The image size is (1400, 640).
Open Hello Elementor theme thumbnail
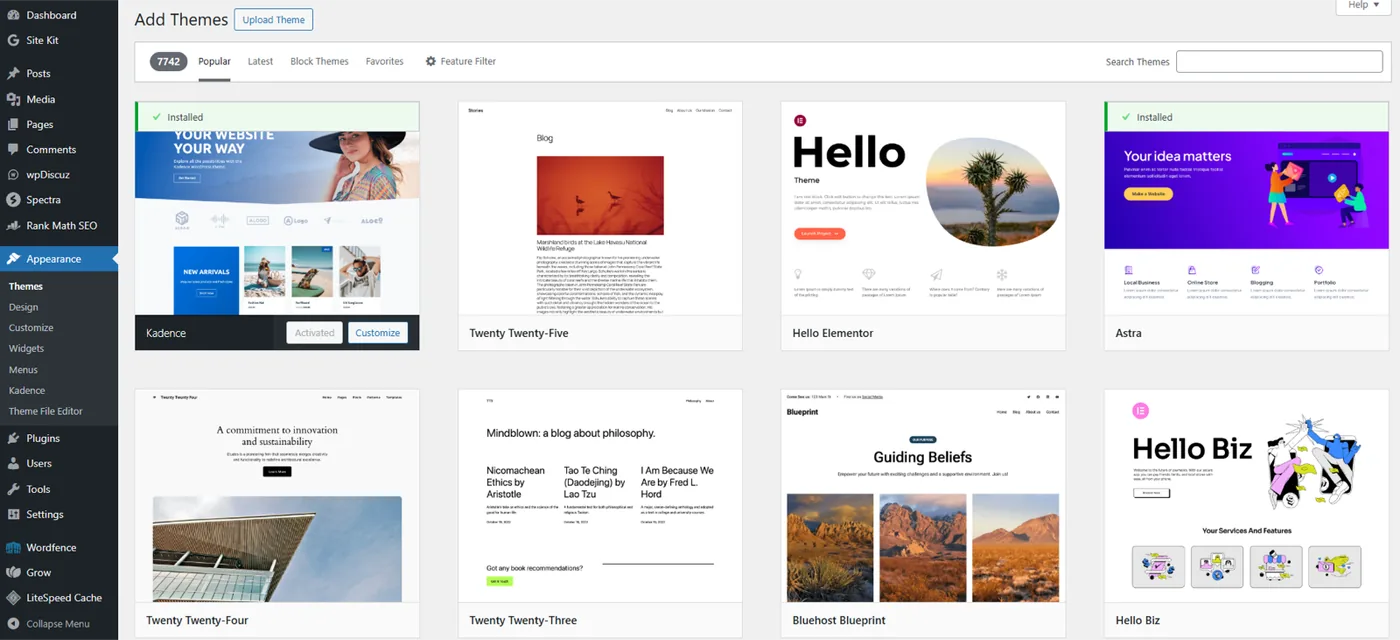[923, 208]
